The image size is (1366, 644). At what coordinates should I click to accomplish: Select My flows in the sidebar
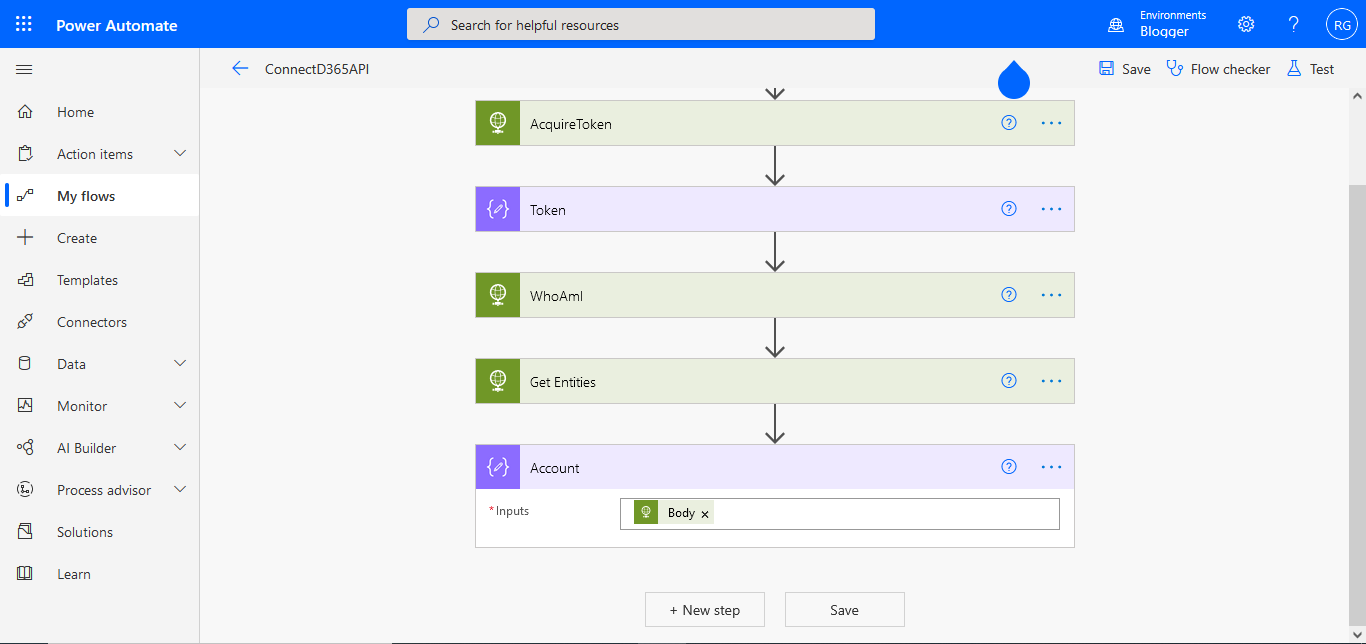click(x=85, y=195)
